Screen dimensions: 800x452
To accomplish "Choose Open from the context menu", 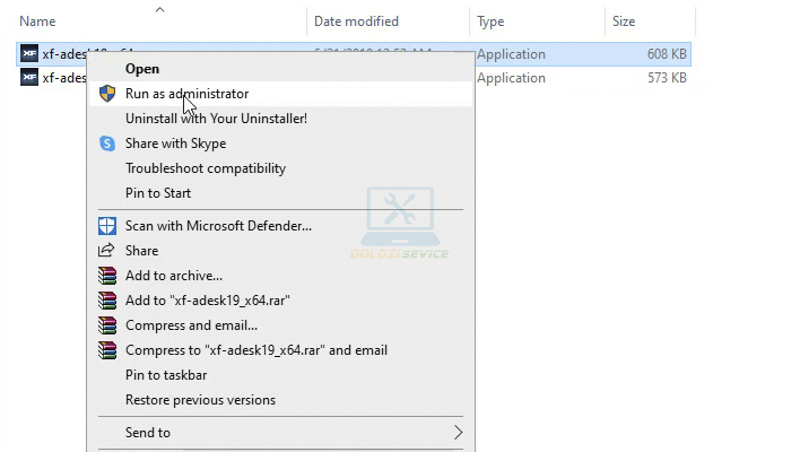I will [142, 69].
